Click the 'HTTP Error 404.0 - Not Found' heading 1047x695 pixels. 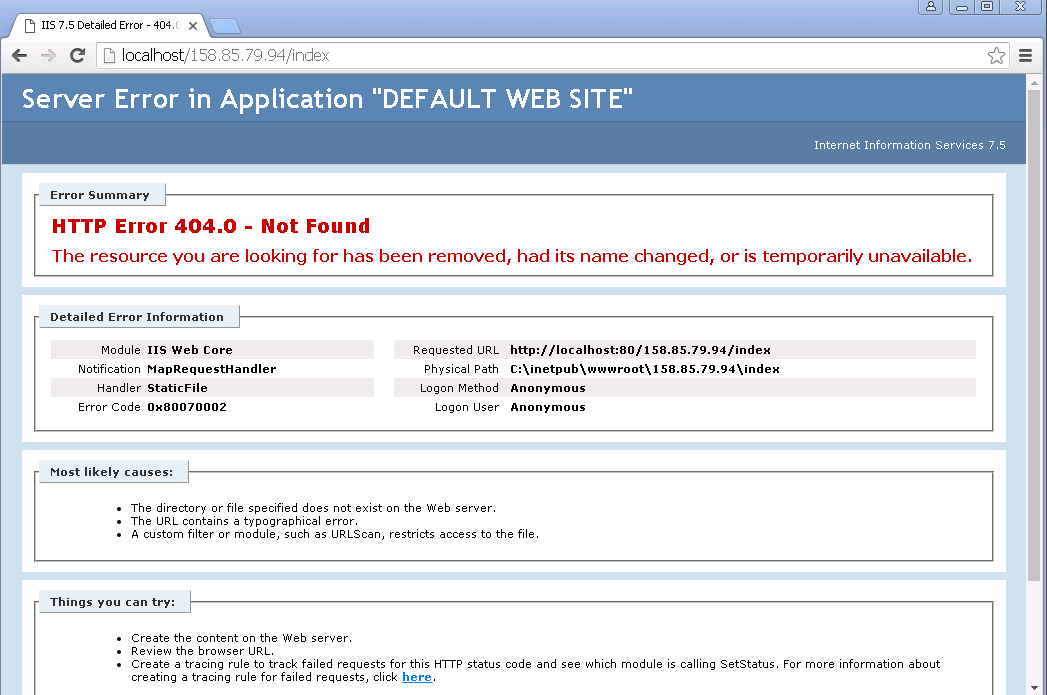pyautogui.click(x=211, y=226)
